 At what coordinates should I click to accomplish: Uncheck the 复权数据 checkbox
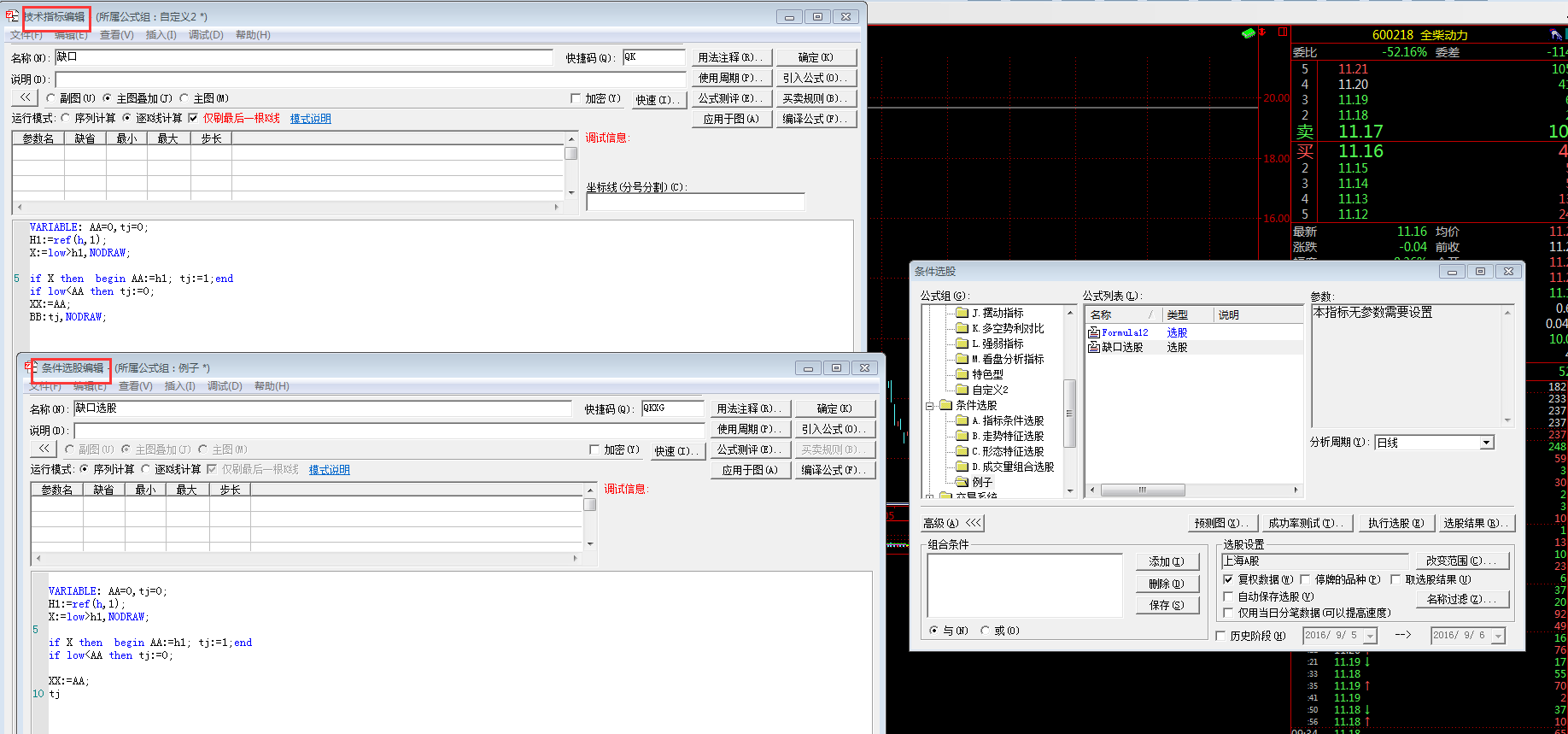(x=1228, y=579)
